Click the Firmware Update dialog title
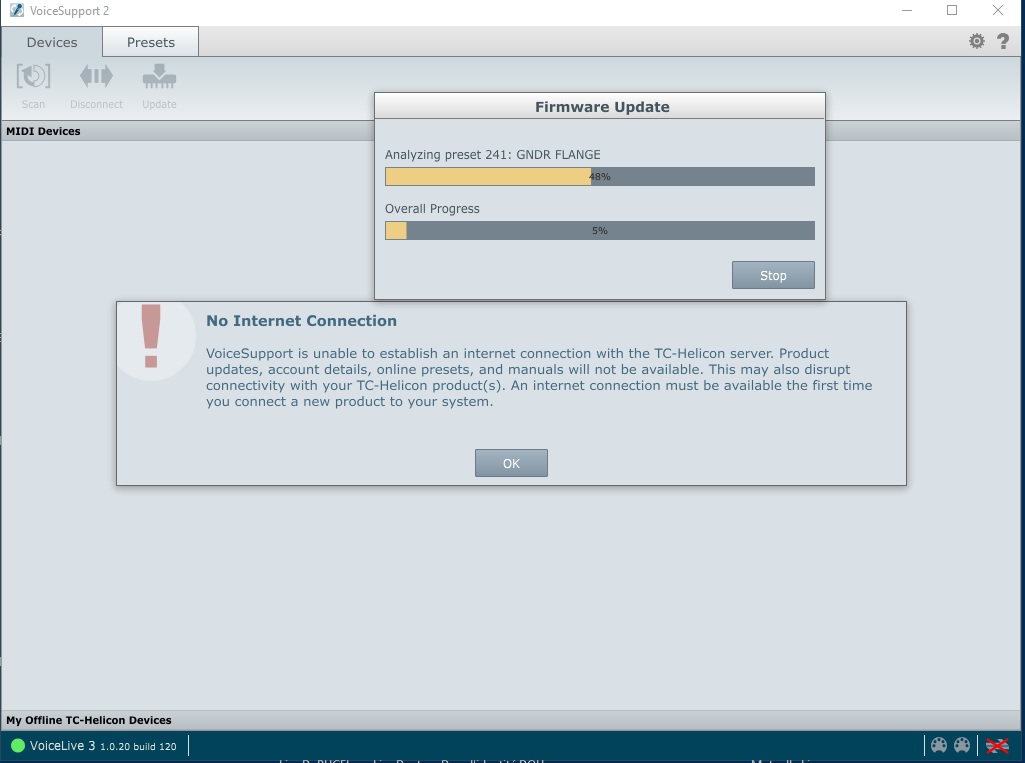The image size is (1025, 763). coord(602,107)
